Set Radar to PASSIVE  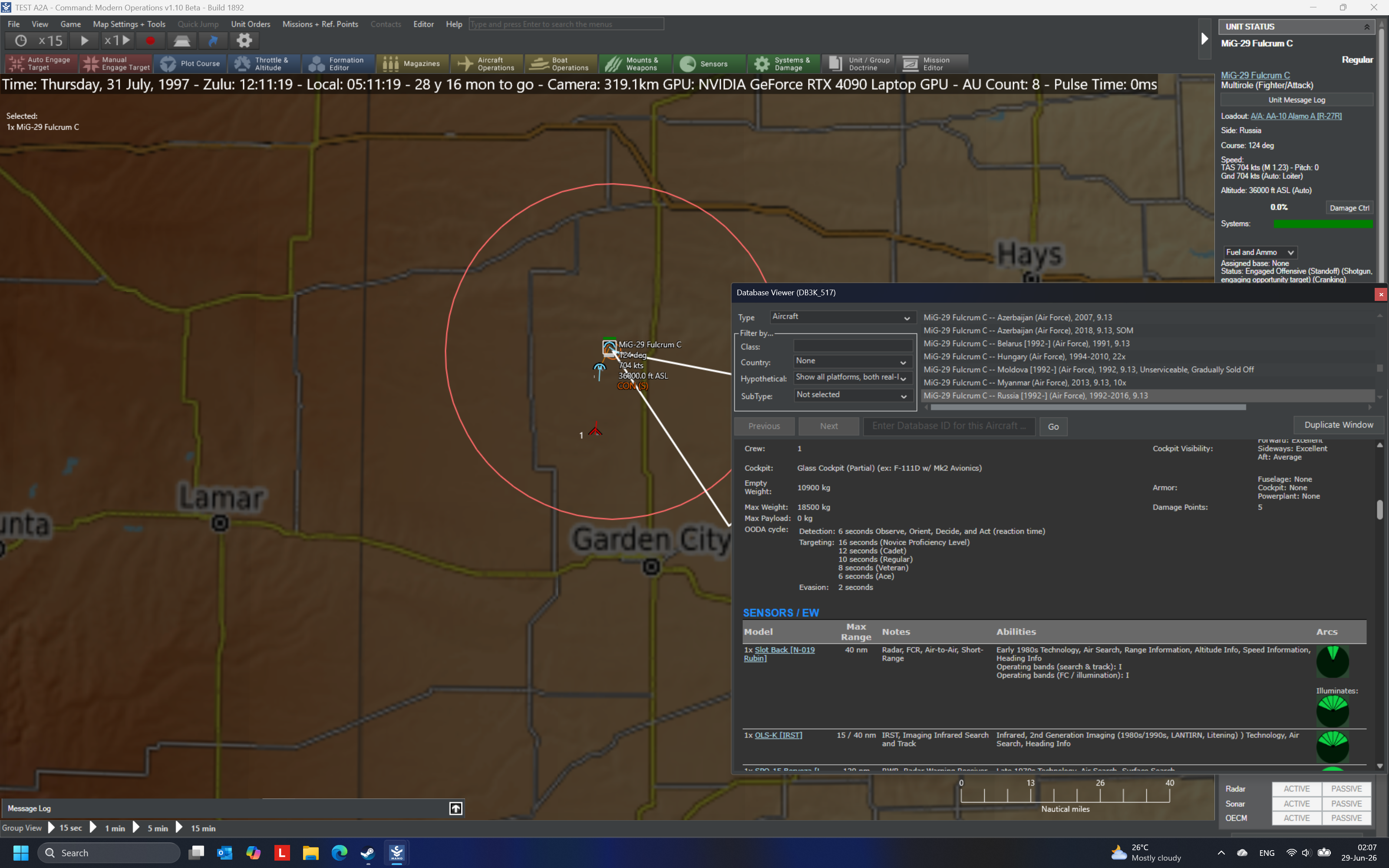point(1346,789)
